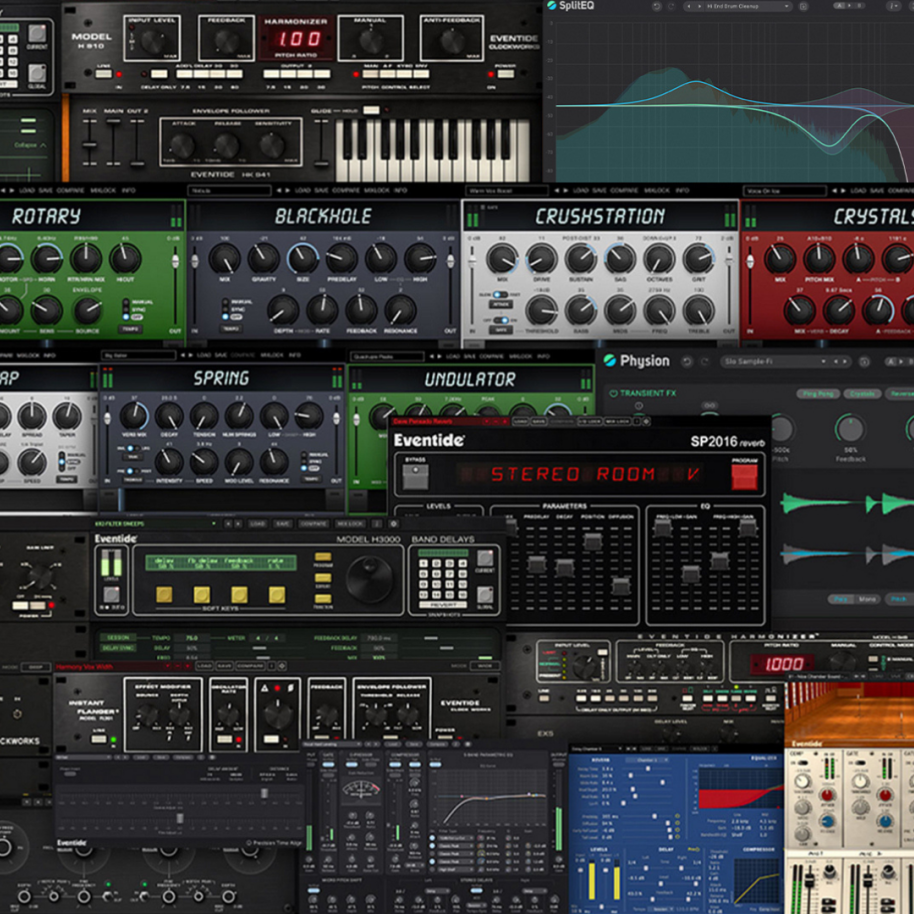The image size is (914, 914).
Task: Toggle the H910 DELAY ONLY switch
Action: pyautogui.click(x=159, y=74)
